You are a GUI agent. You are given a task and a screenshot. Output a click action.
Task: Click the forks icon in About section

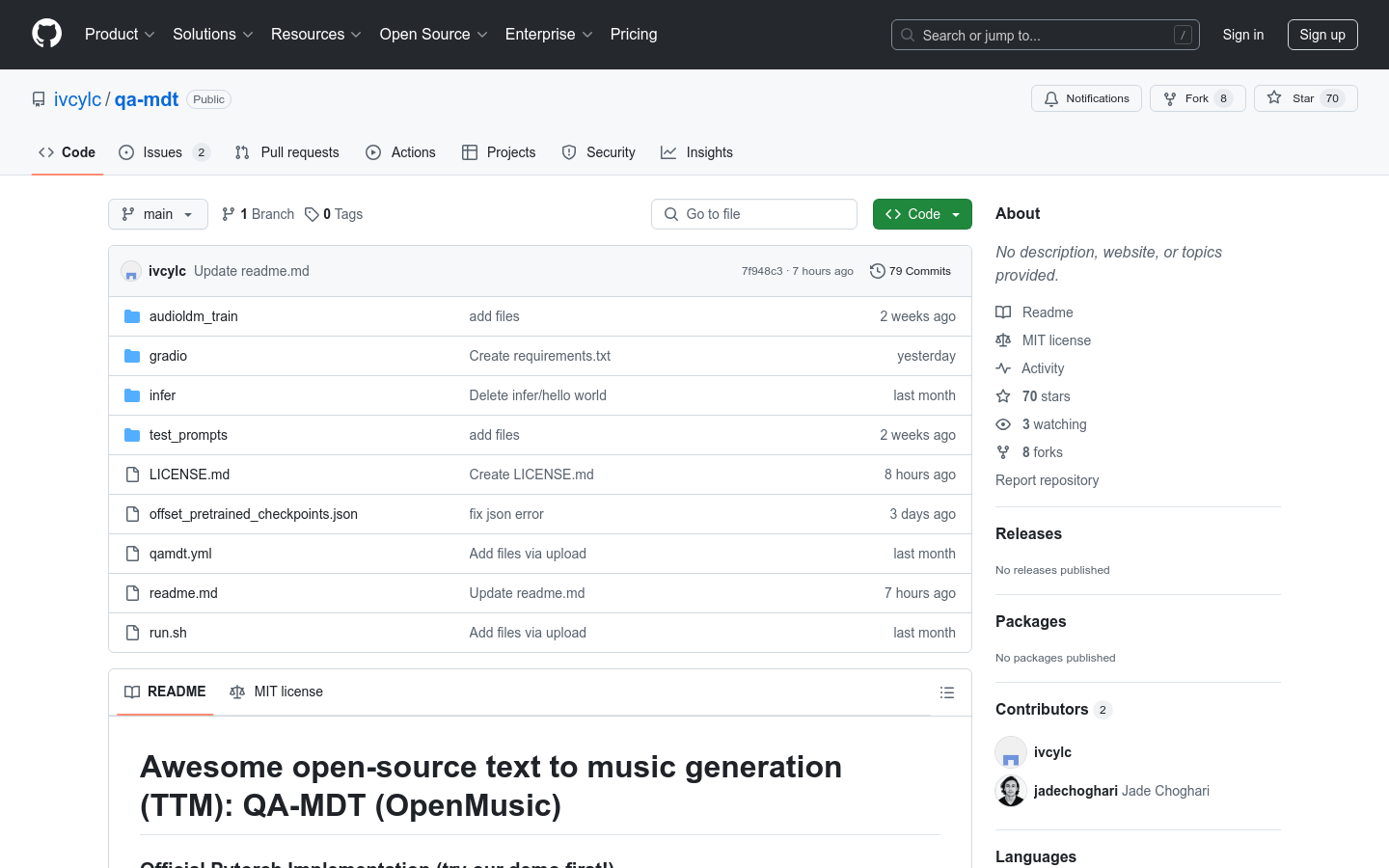click(x=1003, y=452)
